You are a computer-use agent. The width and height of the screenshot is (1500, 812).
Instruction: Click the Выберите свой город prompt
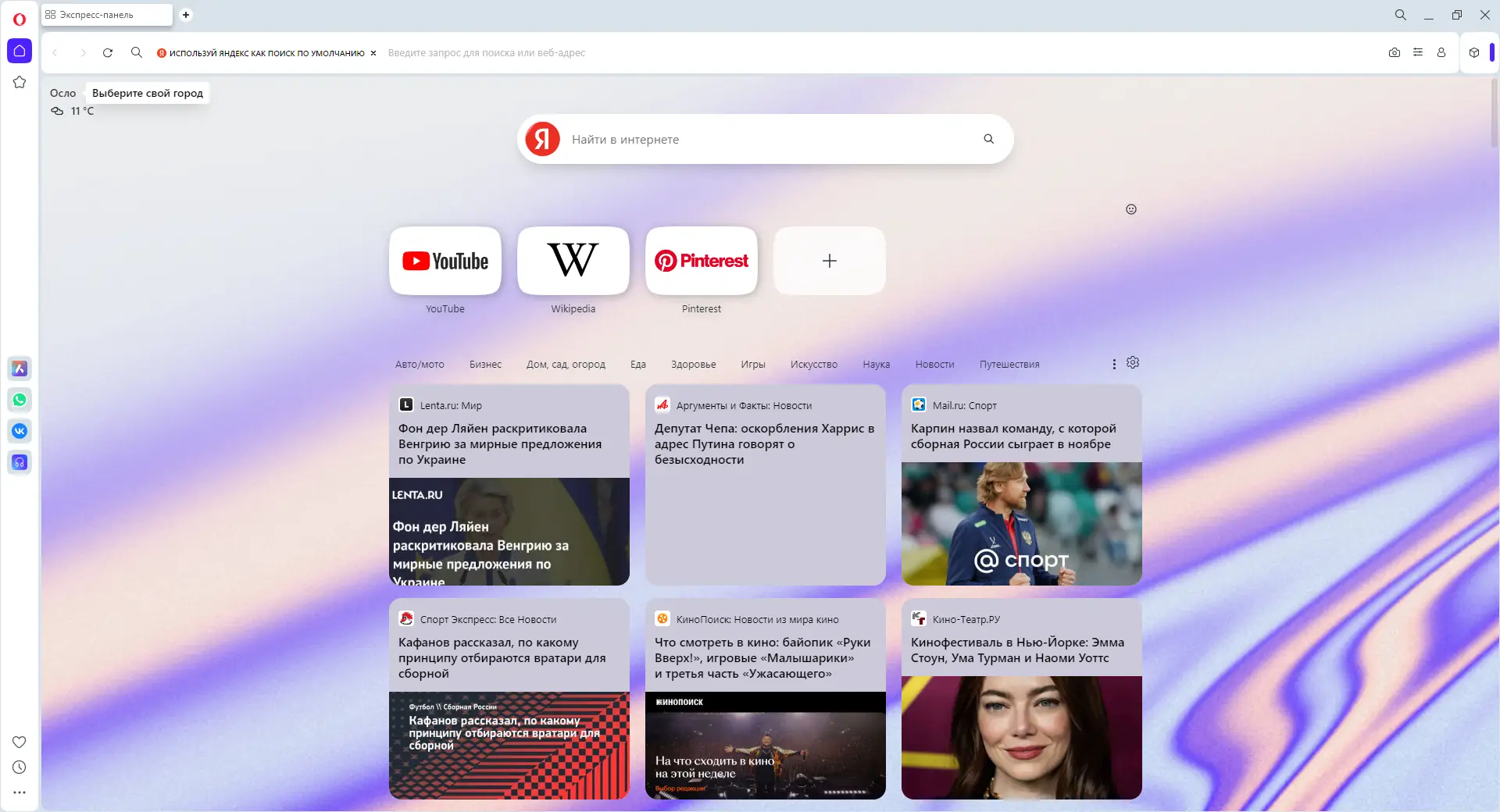point(148,93)
